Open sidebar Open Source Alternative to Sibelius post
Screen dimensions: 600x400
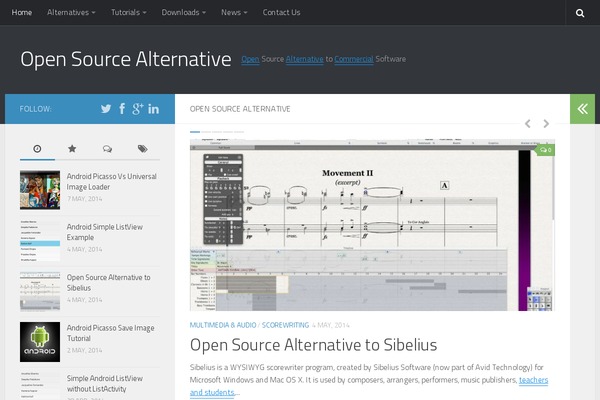[x=109, y=282]
